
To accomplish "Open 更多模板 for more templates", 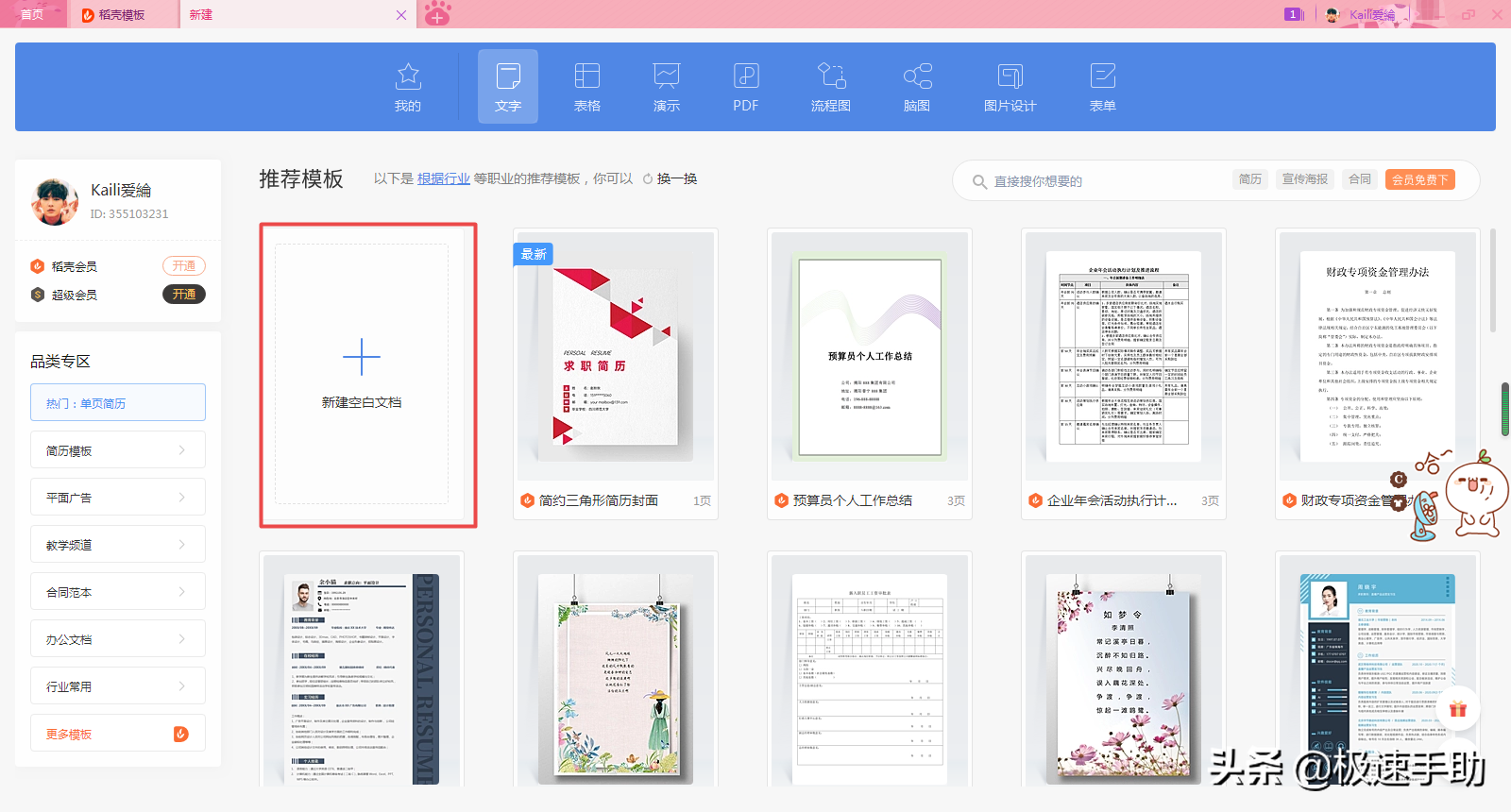I will point(118,734).
